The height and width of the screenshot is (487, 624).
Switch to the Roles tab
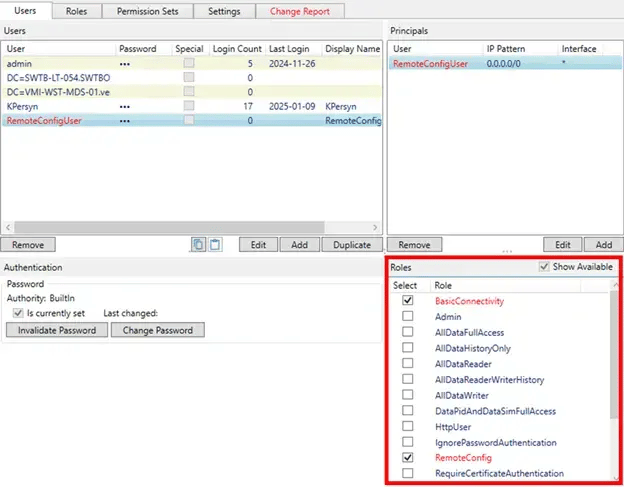[77, 11]
